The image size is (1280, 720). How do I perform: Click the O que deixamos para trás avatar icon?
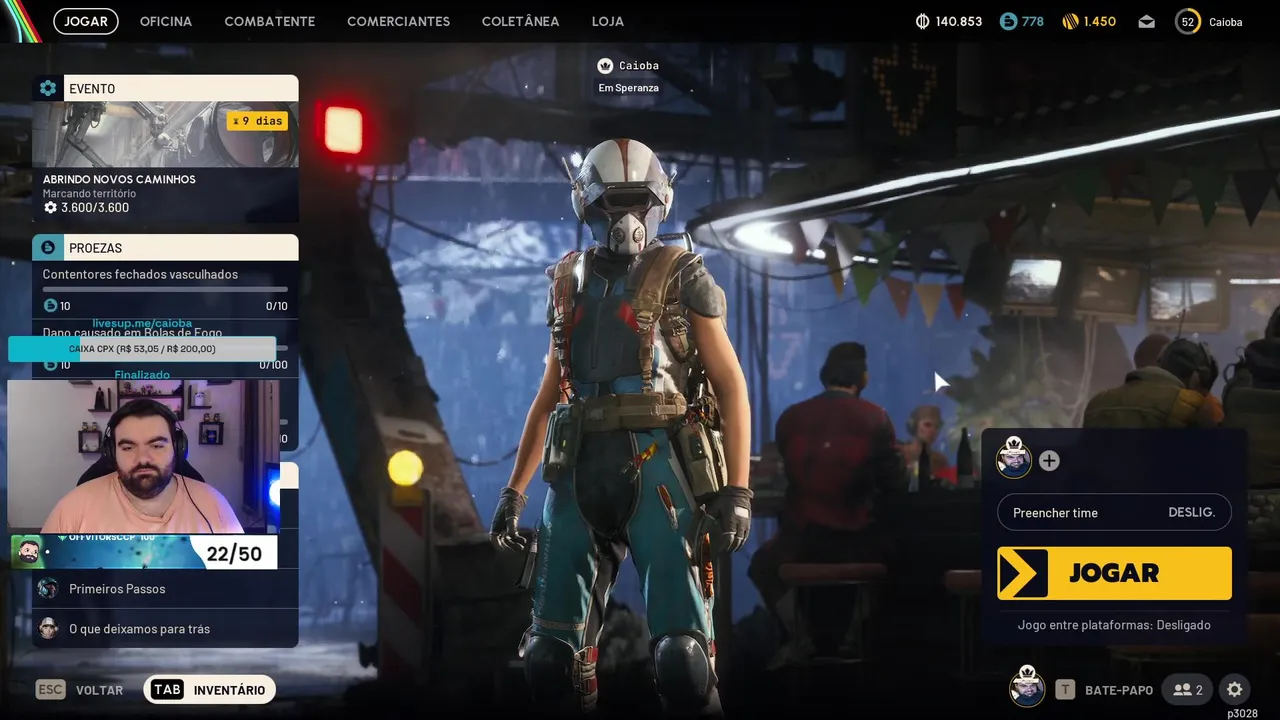48,628
